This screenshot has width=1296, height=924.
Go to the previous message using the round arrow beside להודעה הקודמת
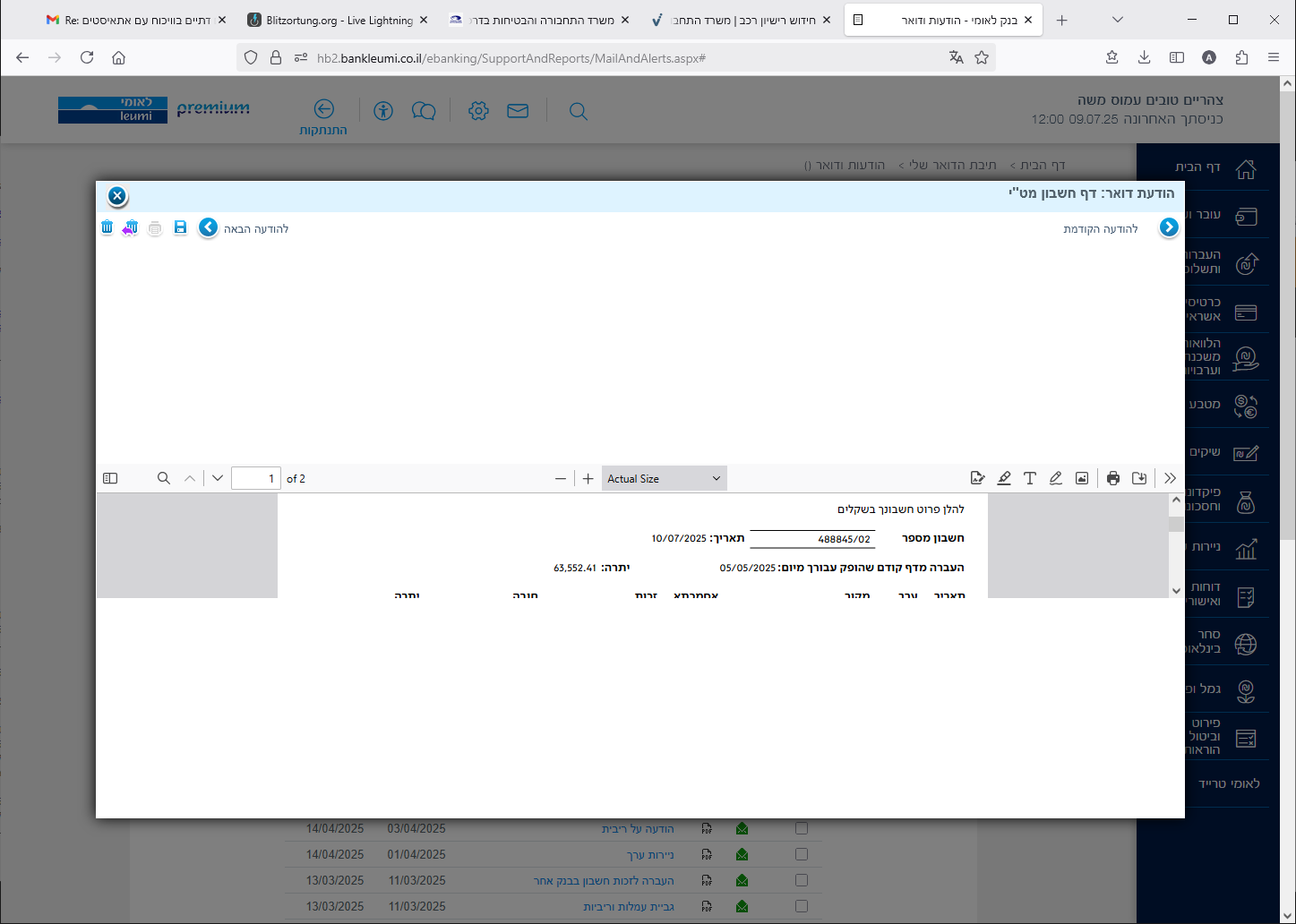point(1169,227)
